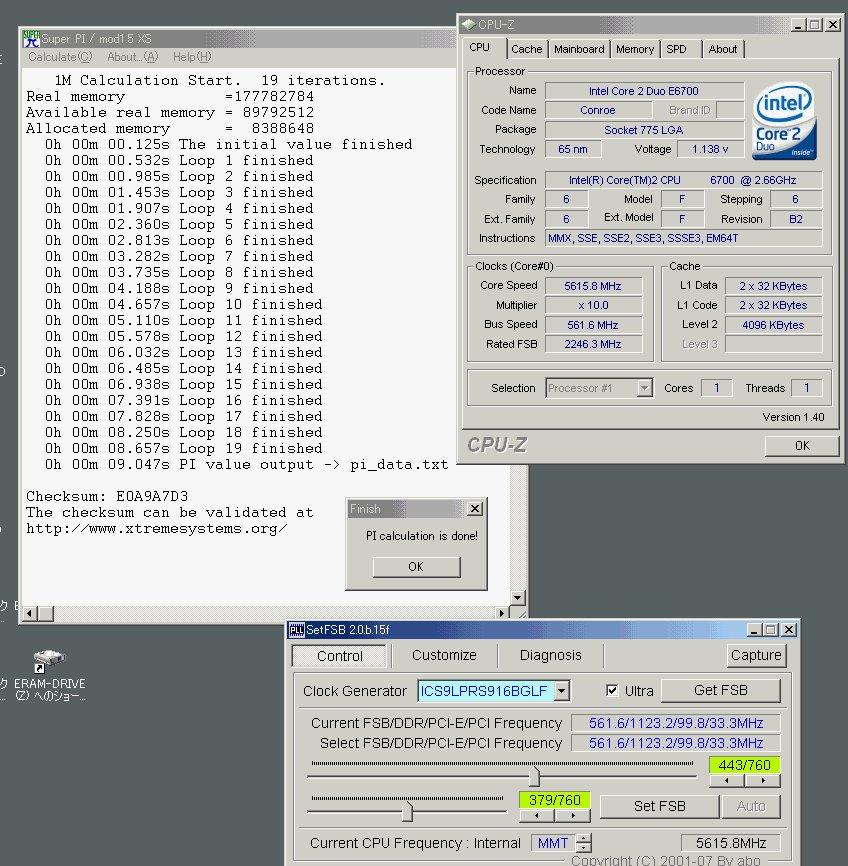Close the Finish dialog
The image size is (848, 866).
(475, 509)
